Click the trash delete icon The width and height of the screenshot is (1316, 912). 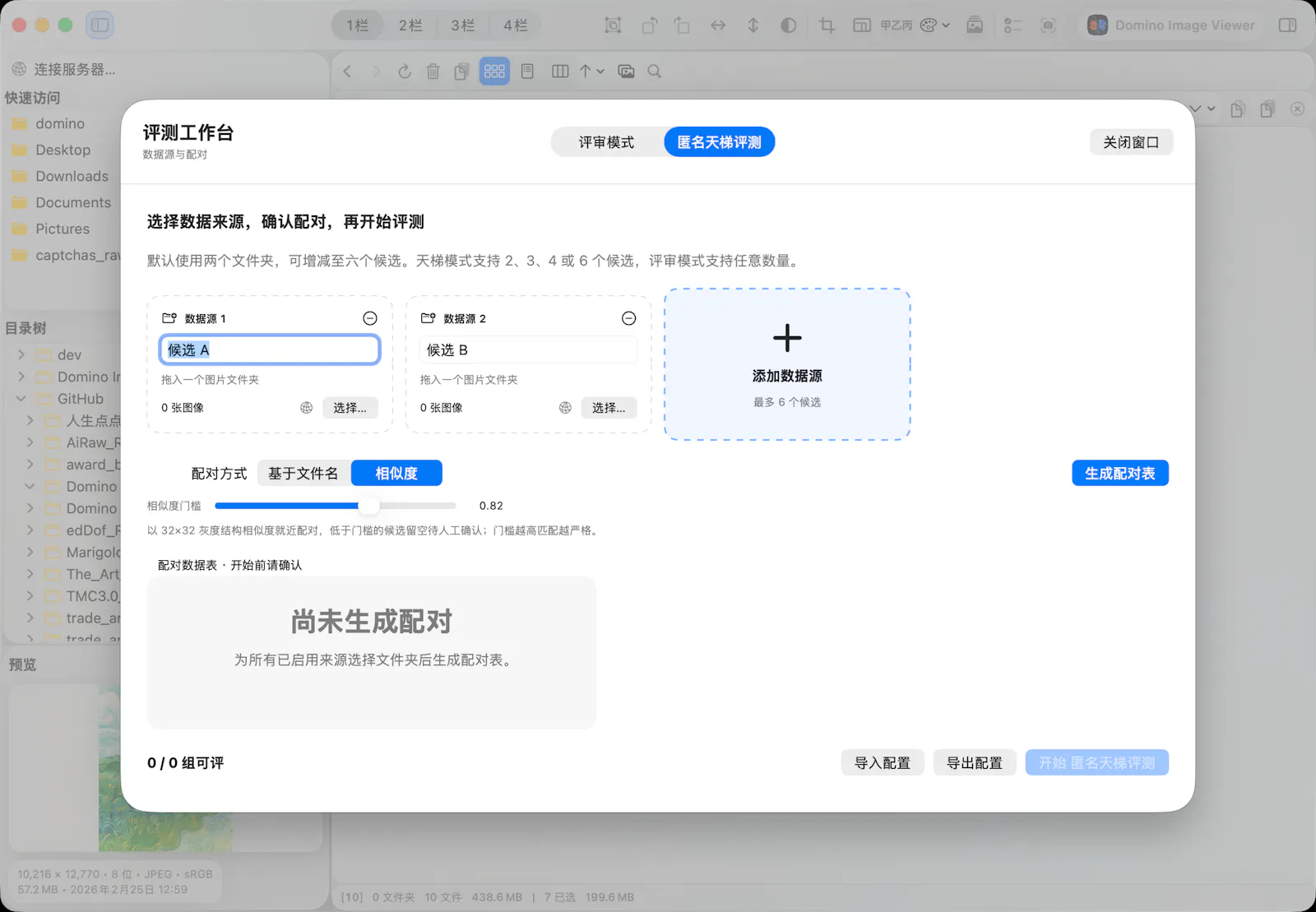(433, 72)
